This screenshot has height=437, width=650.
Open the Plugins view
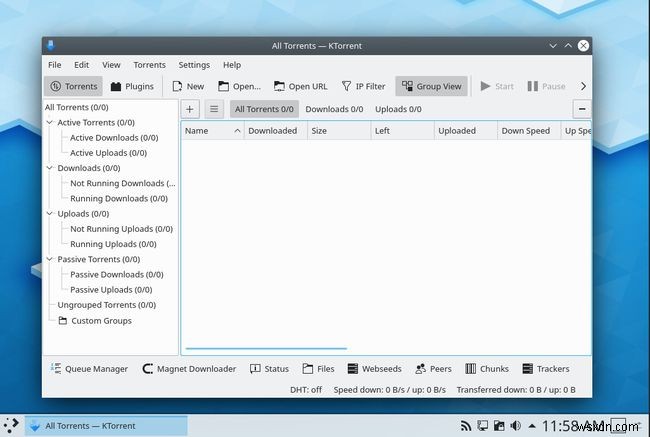tap(132, 86)
